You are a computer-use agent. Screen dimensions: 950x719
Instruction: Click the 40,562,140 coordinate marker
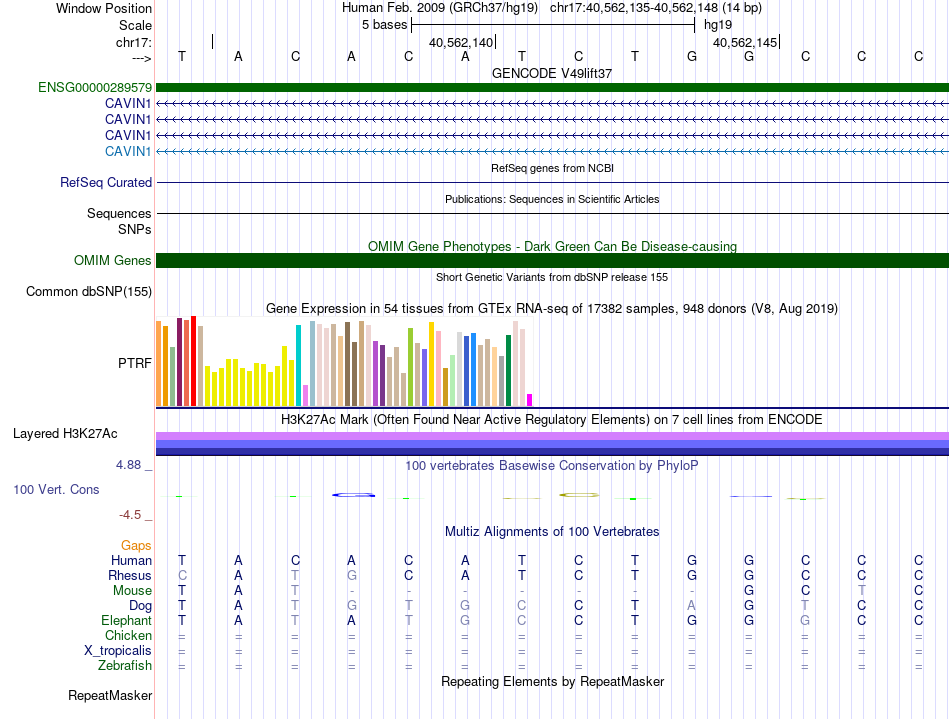click(x=461, y=42)
